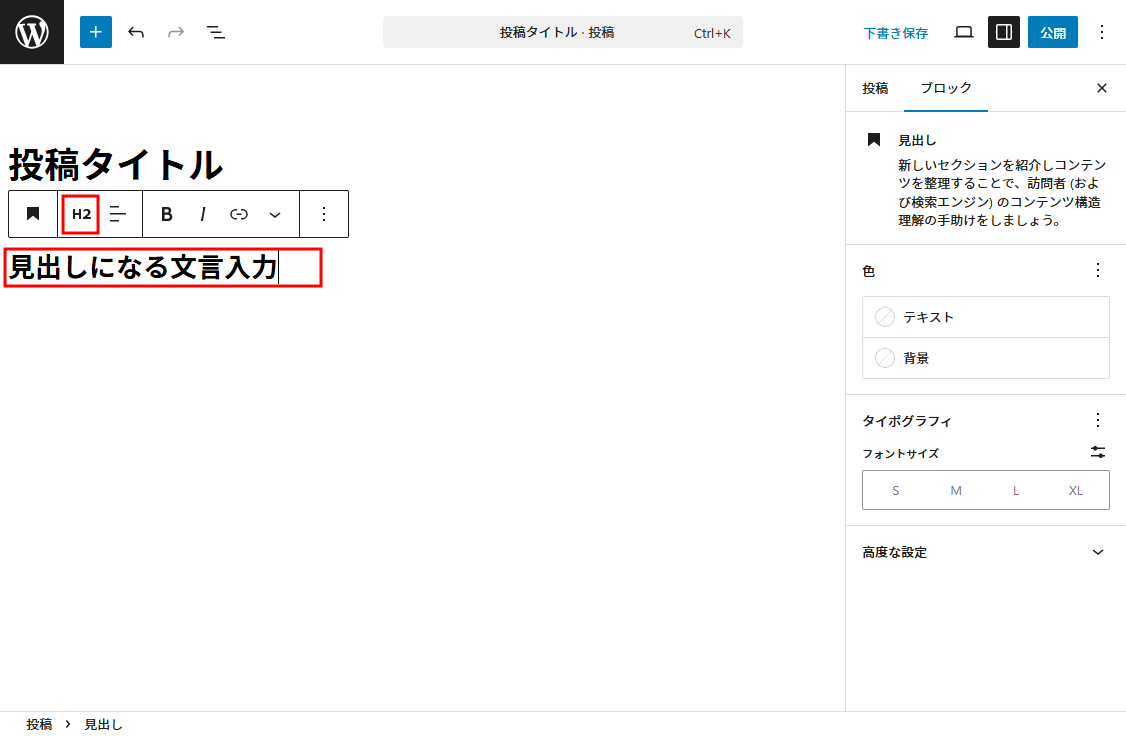Viewport: 1126px width, 736px height.
Task: Redo the last undone change
Action: pyautogui.click(x=176, y=32)
